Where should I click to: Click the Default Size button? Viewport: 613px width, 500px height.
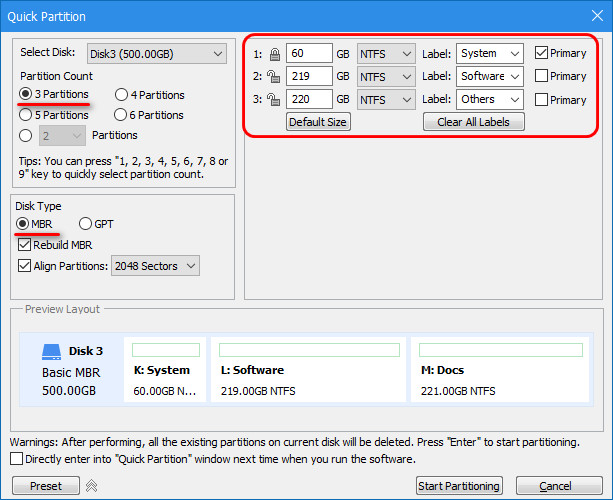(x=318, y=122)
